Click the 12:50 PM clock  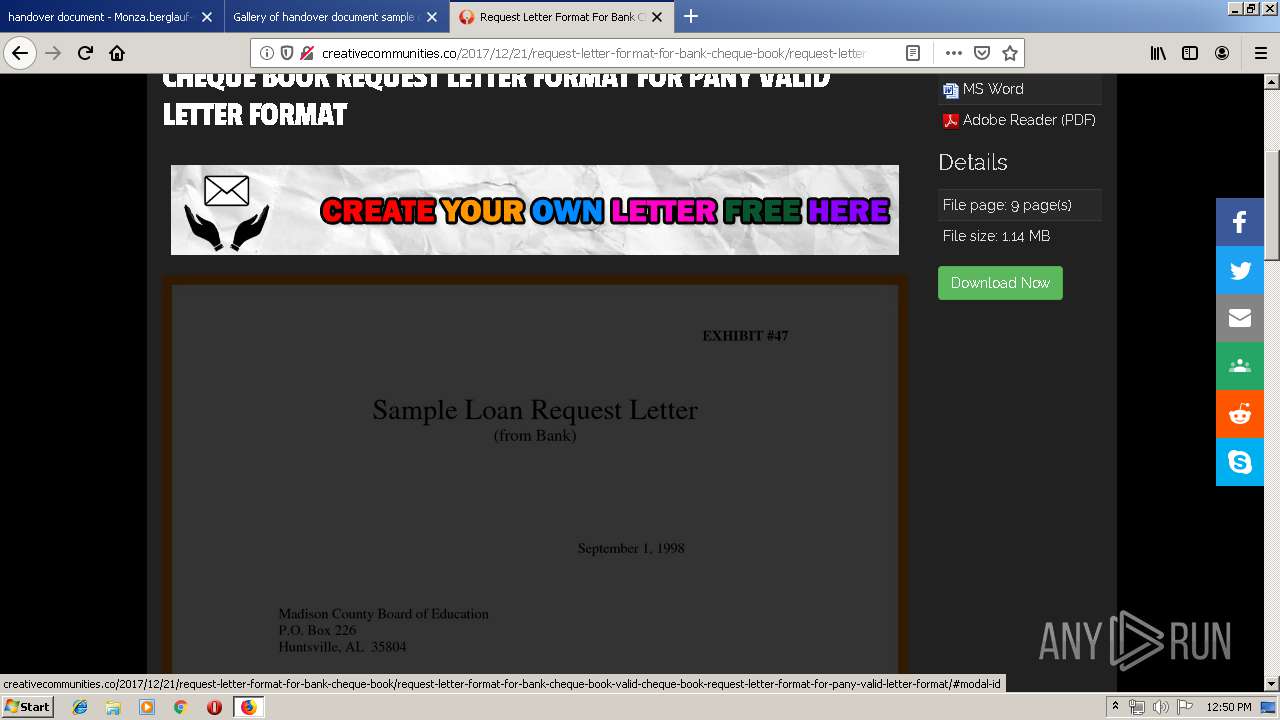pos(1229,707)
